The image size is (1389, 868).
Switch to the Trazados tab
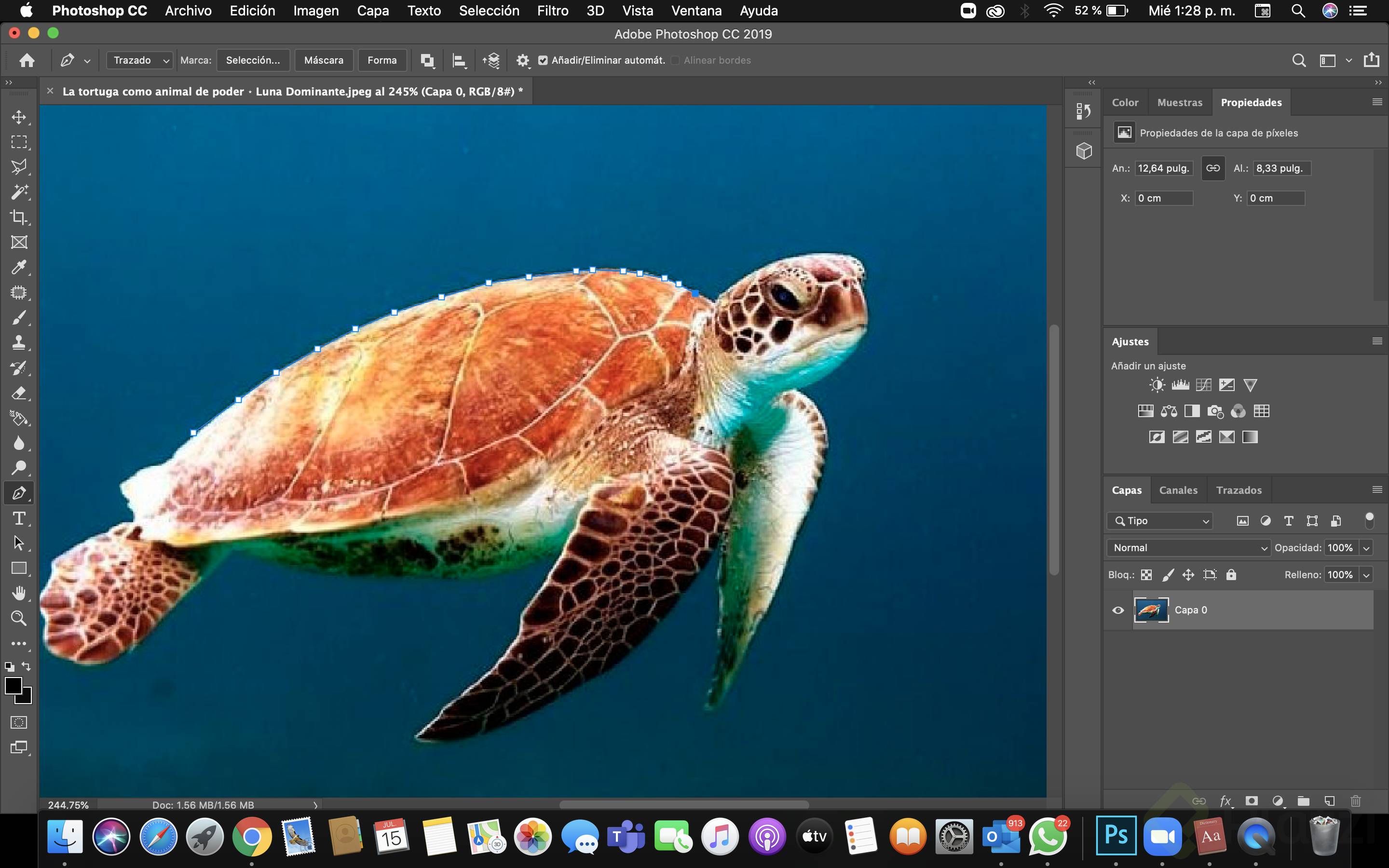click(x=1239, y=490)
